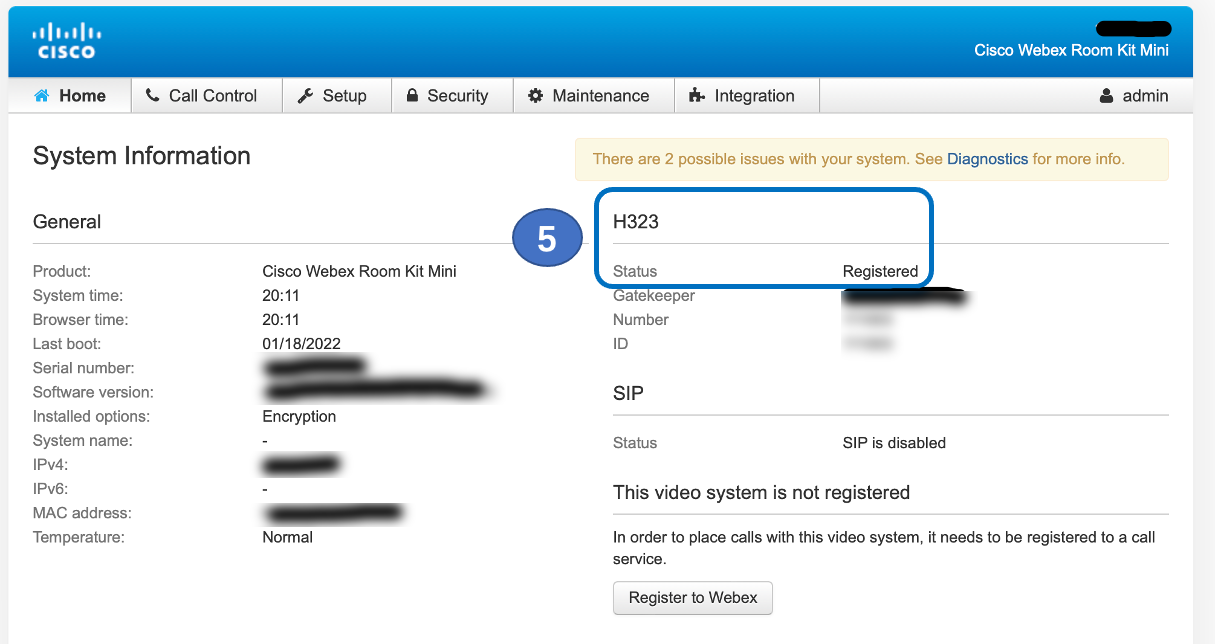Open the Setup menu

click(336, 96)
